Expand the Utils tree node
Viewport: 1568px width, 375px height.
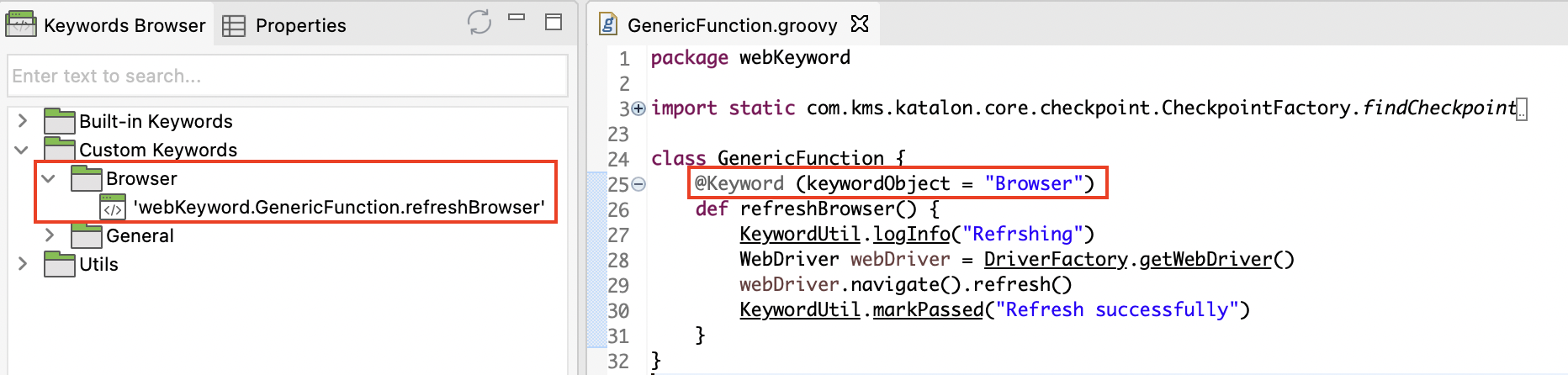pos(23,264)
